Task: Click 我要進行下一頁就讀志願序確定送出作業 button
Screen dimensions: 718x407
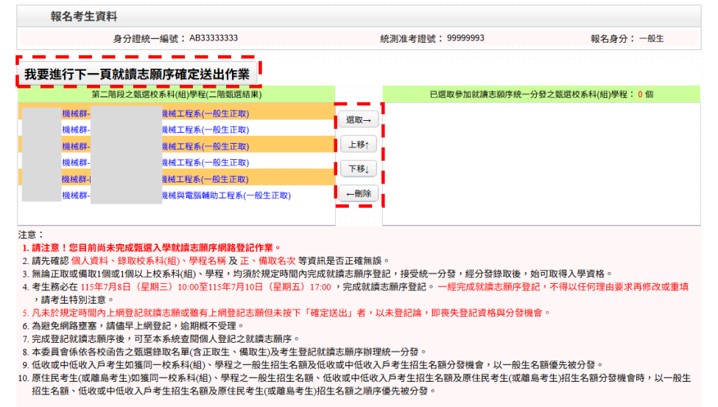Action: point(137,73)
